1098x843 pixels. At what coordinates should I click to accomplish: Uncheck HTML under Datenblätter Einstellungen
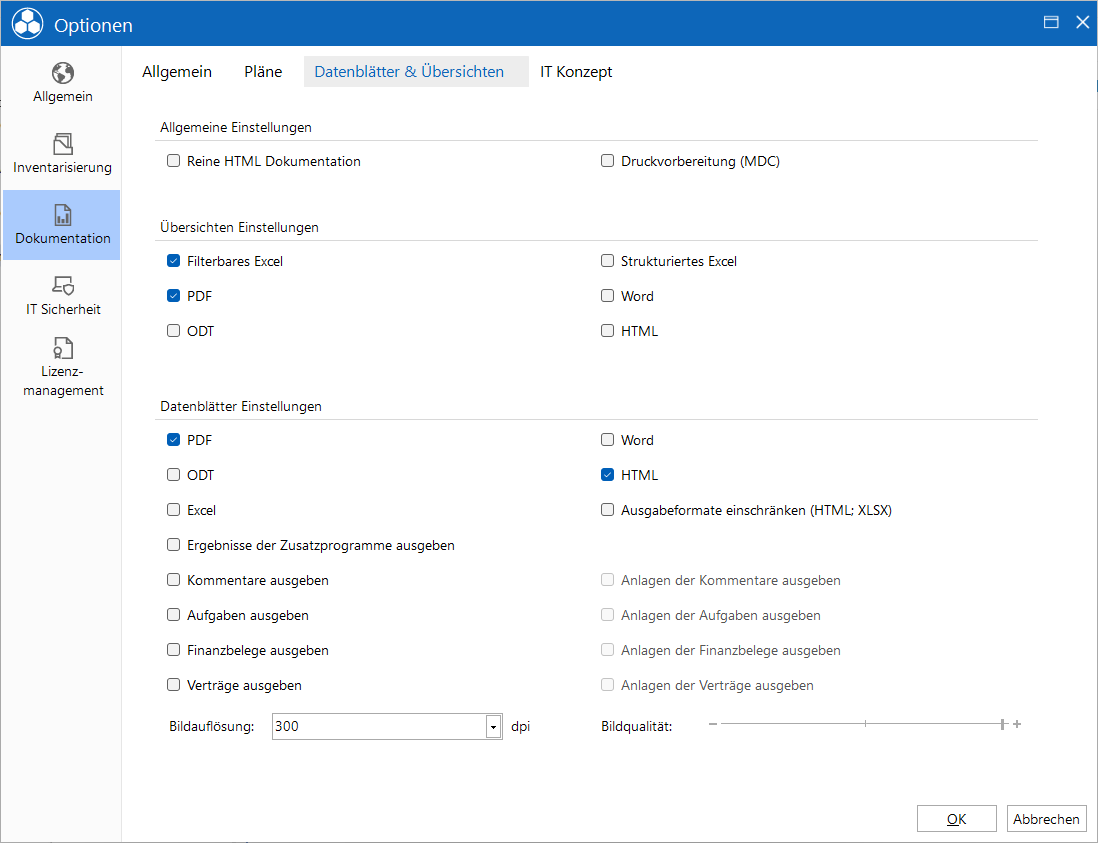607,475
